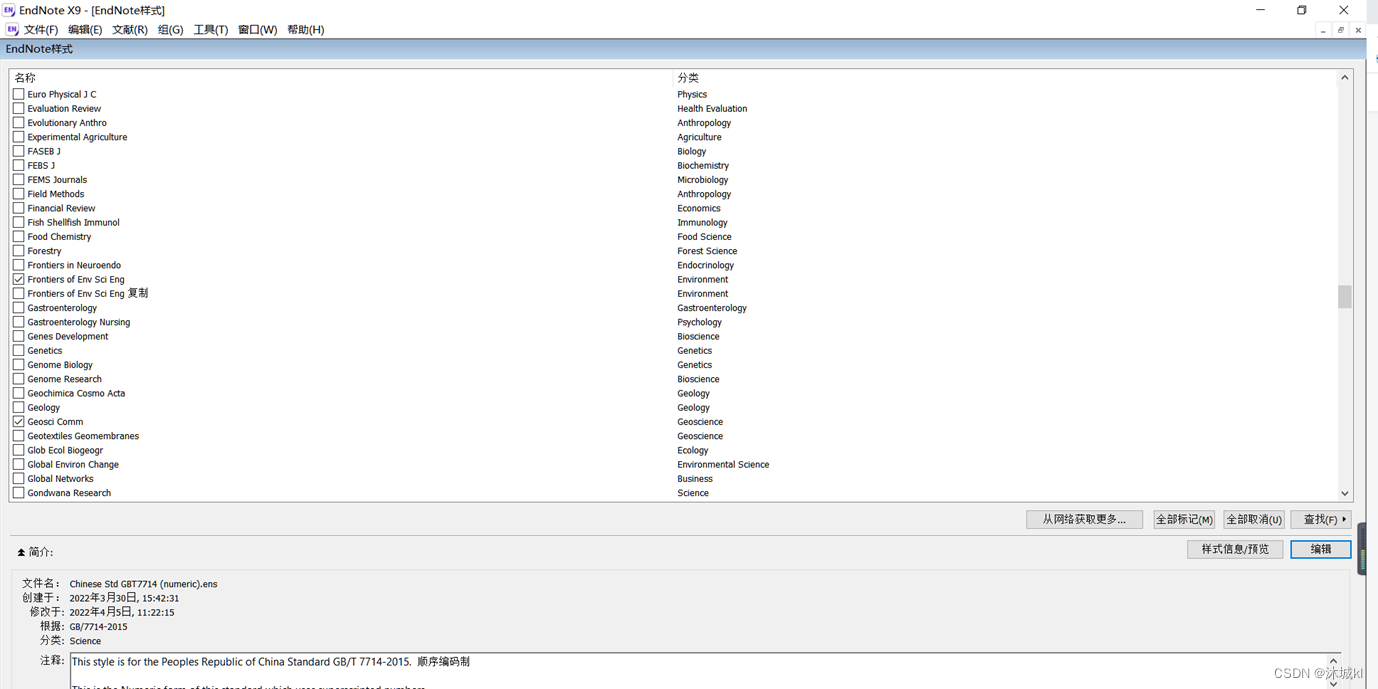The image size is (1378, 689).
Task: Click the Forest Science category cell
Action: 707,251
